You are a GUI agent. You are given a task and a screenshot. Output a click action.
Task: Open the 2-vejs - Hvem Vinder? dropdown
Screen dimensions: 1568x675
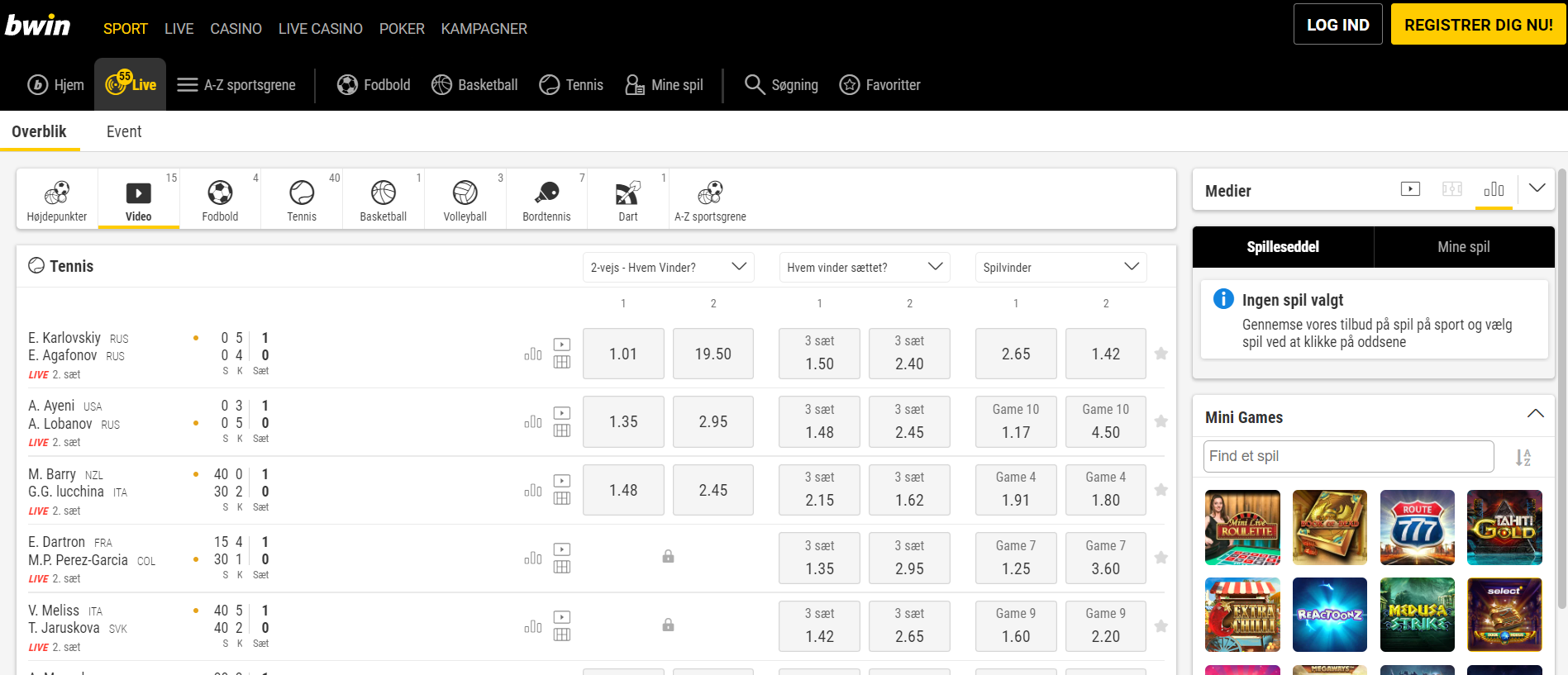coord(668,267)
